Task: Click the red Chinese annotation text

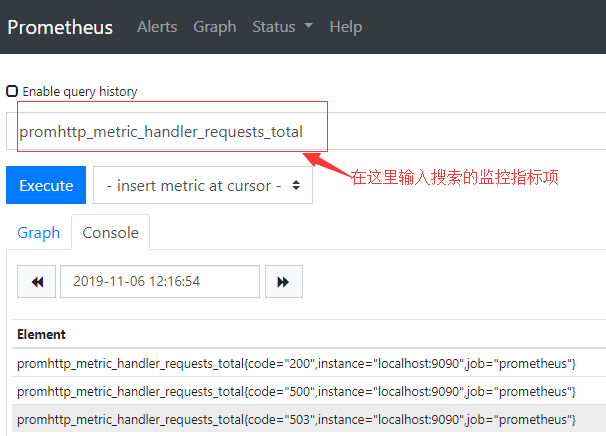Action: coord(453,177)
